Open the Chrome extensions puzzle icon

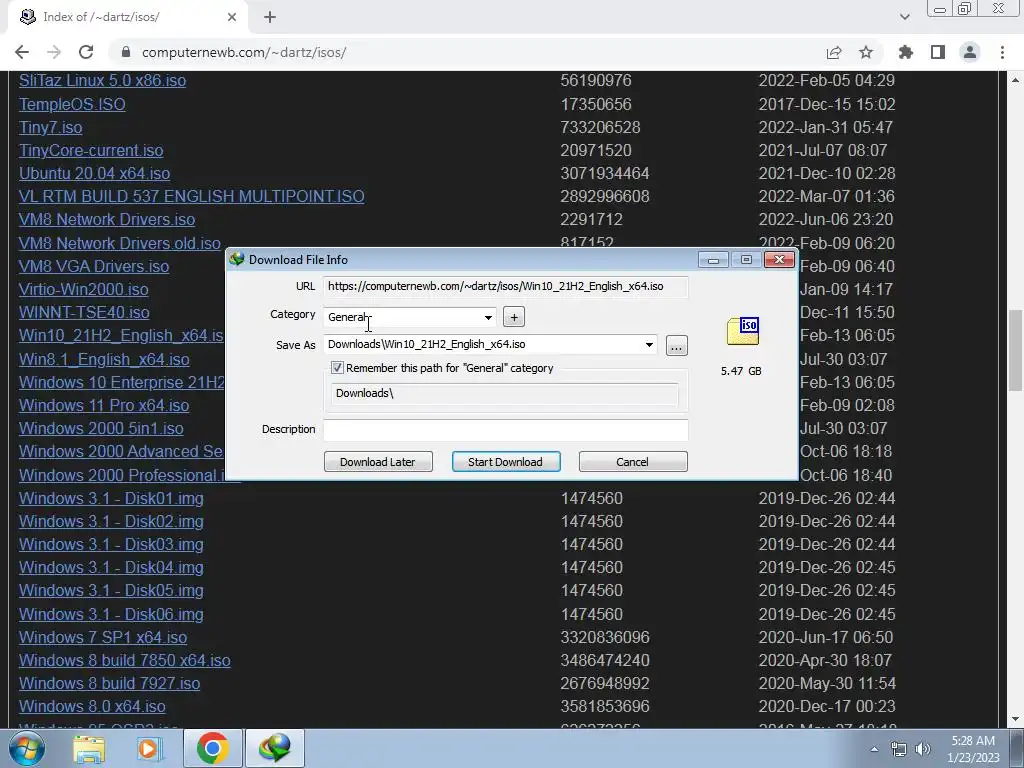click(906, 52)
